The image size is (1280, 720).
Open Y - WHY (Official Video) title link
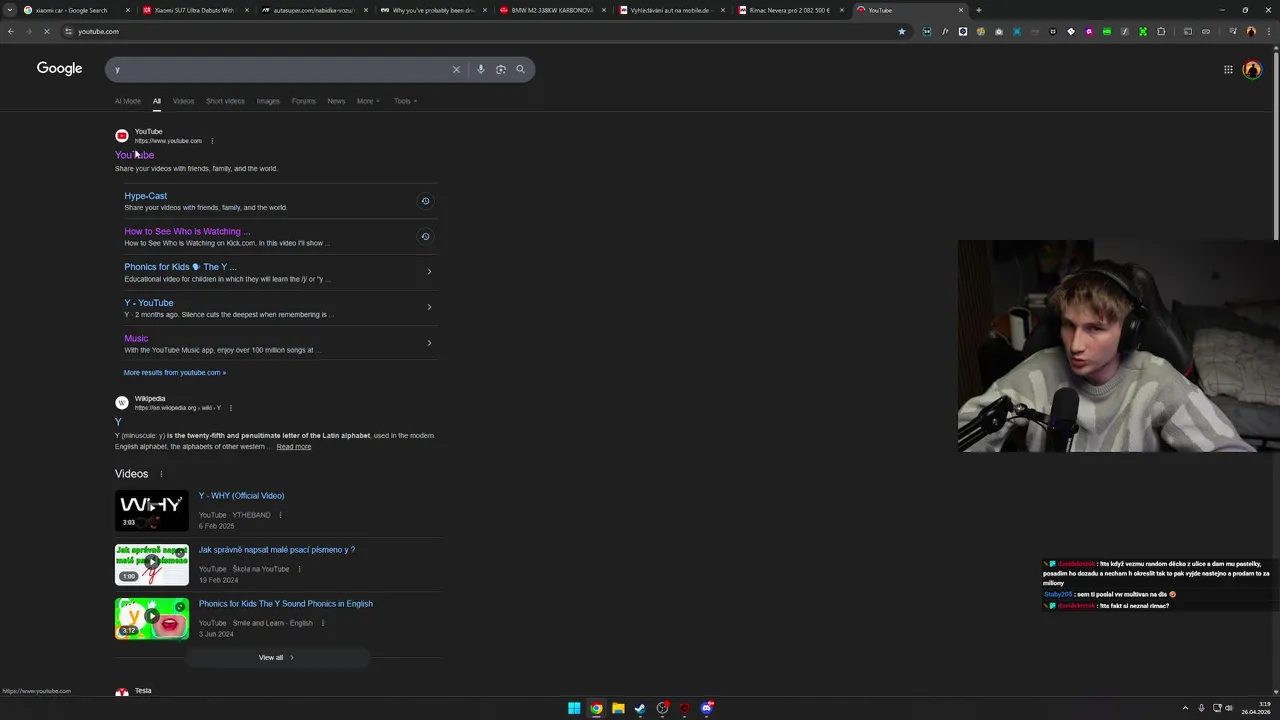pyautogui.click(x=241, y=495)
